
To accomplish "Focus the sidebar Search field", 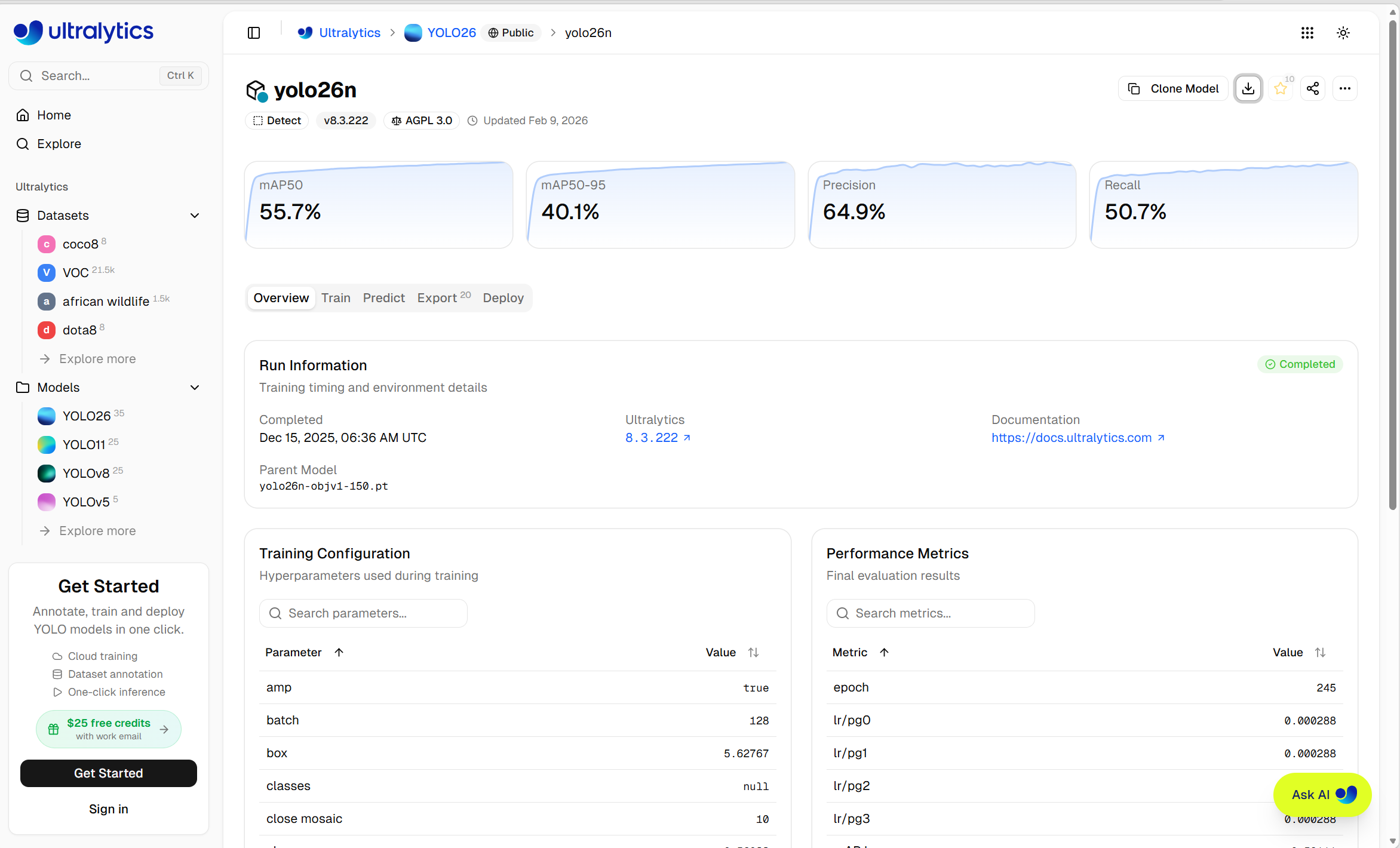I will pos(109,76).
